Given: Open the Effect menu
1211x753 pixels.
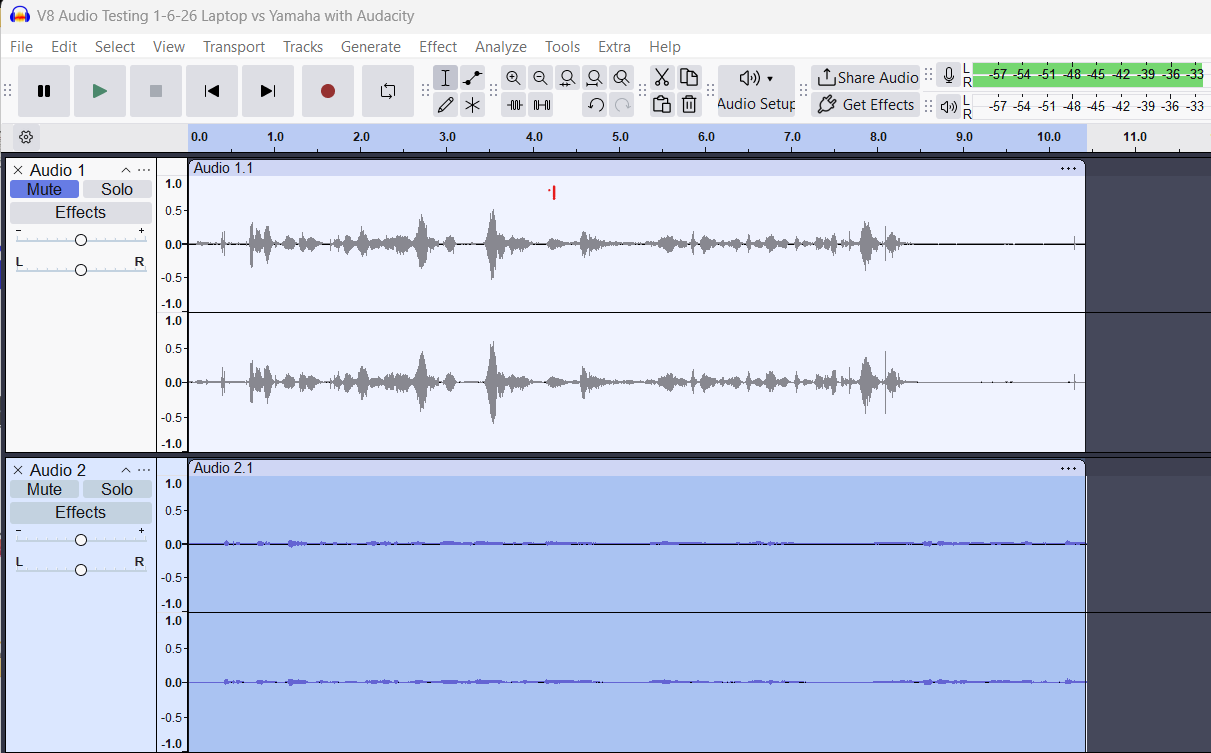Looking at the screenshot, I should [438, 47].
